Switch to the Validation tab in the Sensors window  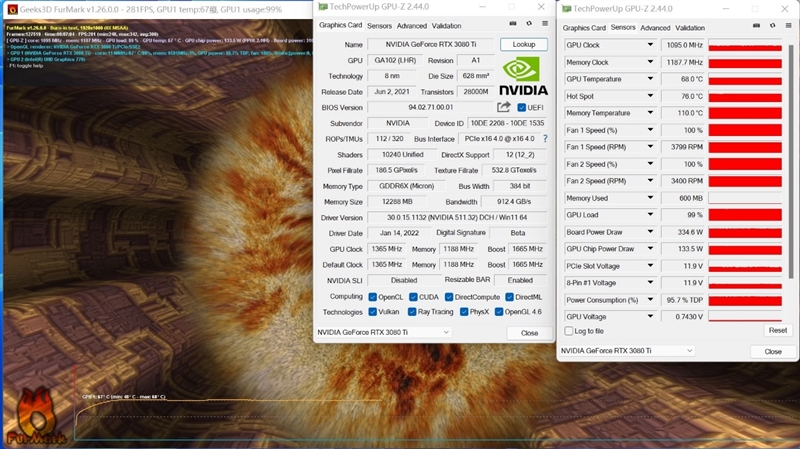click(690, 28)
